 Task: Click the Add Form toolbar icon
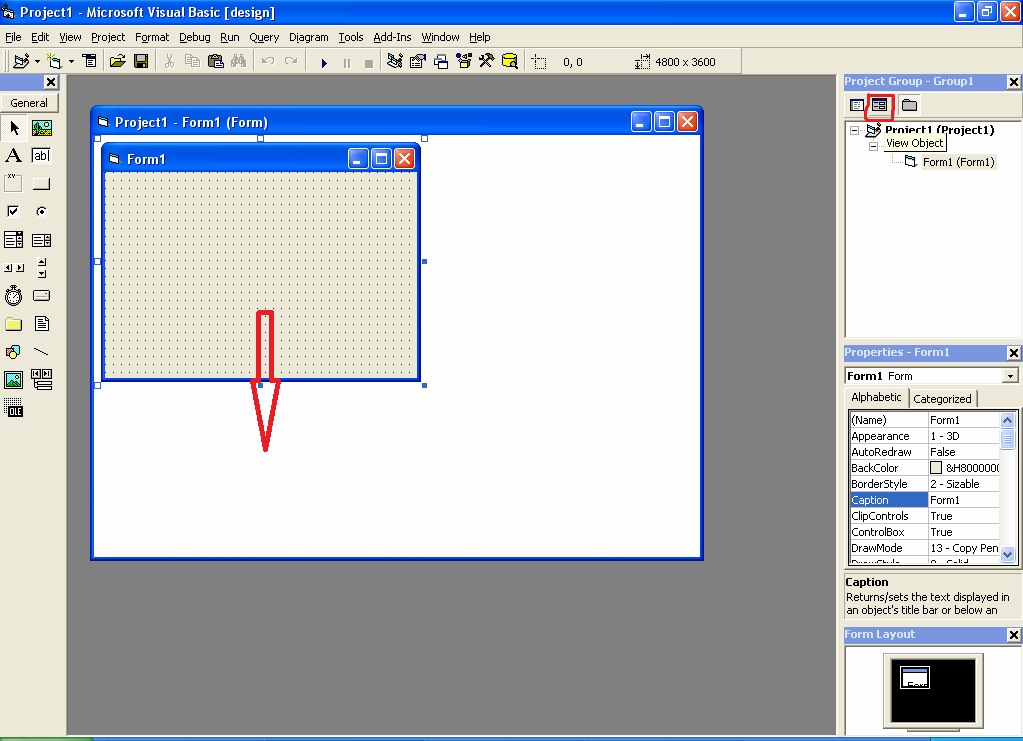tap(54, 61)
